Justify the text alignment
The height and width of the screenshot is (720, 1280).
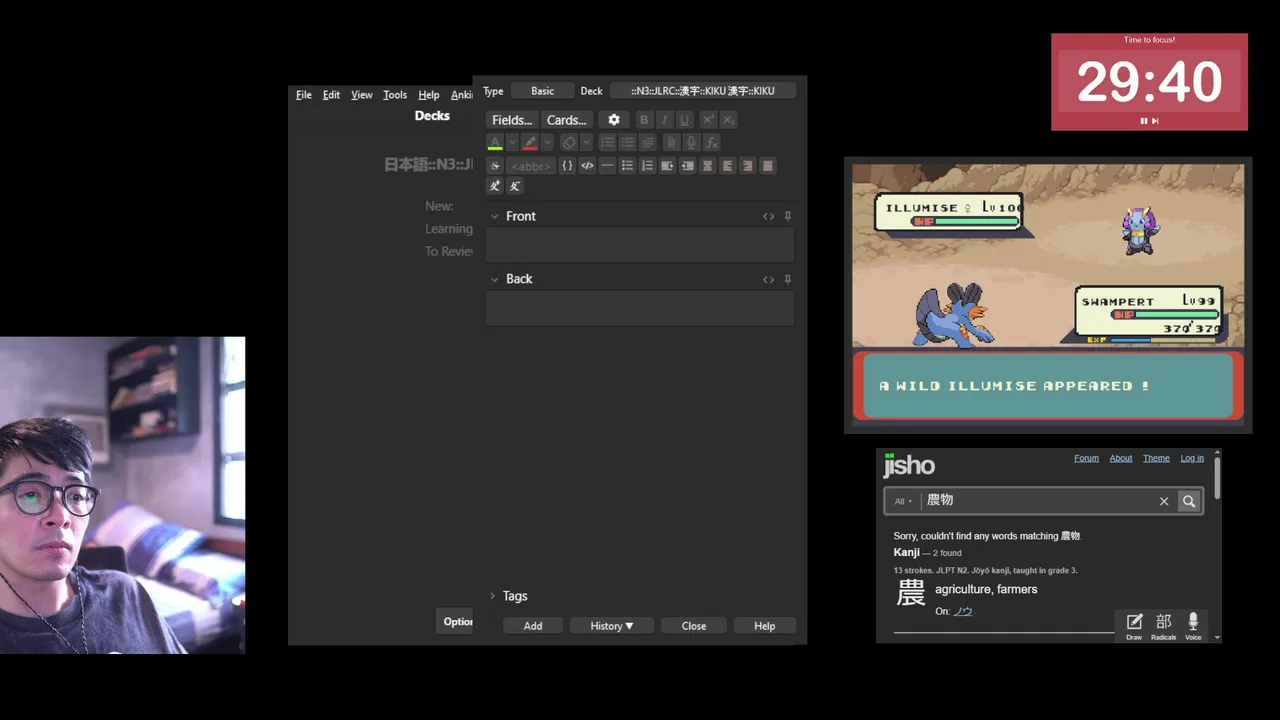[x=767, y=166]
